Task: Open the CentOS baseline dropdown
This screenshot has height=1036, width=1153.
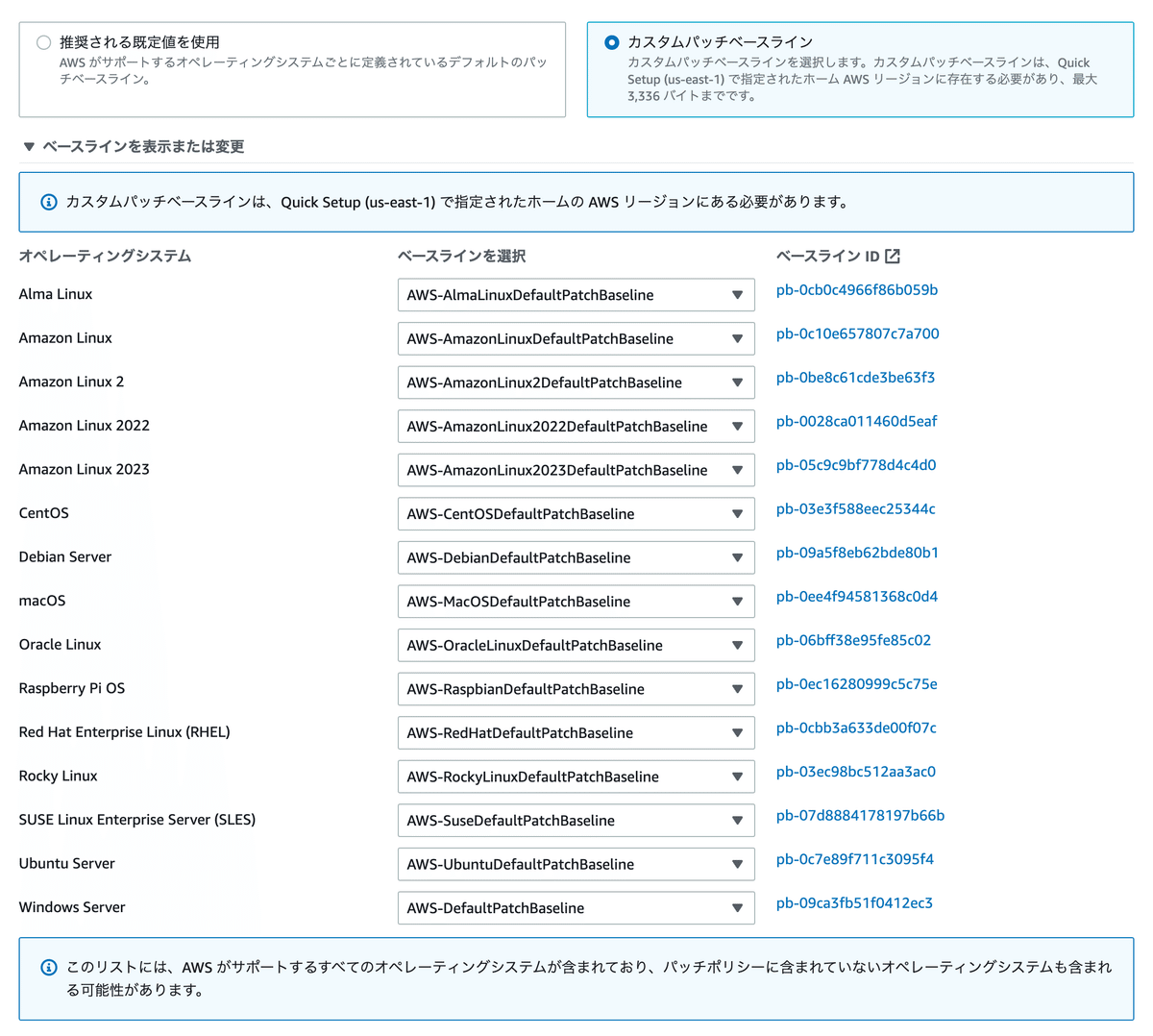Action: click(576, 513)
